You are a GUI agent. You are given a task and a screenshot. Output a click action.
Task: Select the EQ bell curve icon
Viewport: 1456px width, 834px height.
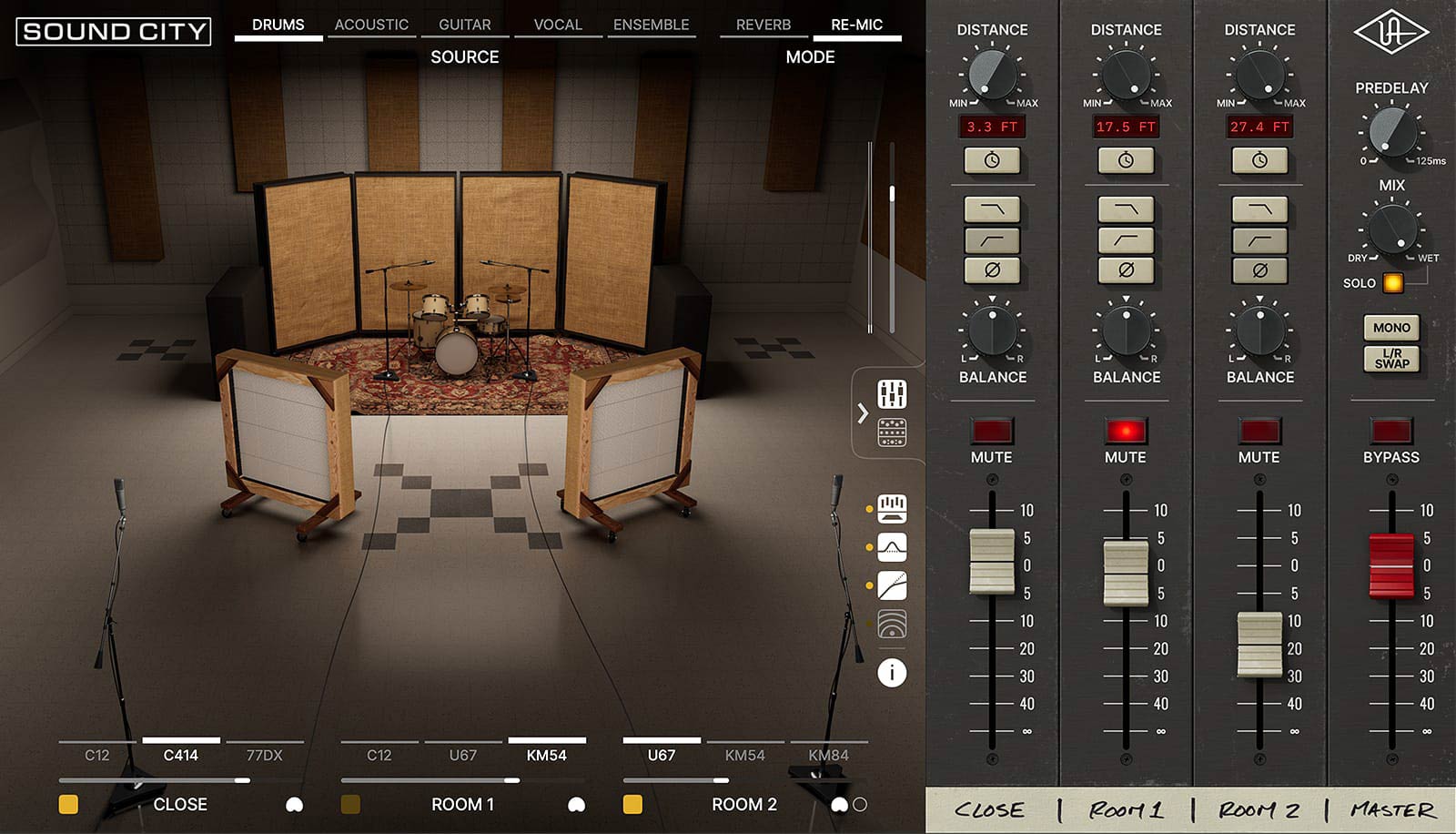pos(892,547)
